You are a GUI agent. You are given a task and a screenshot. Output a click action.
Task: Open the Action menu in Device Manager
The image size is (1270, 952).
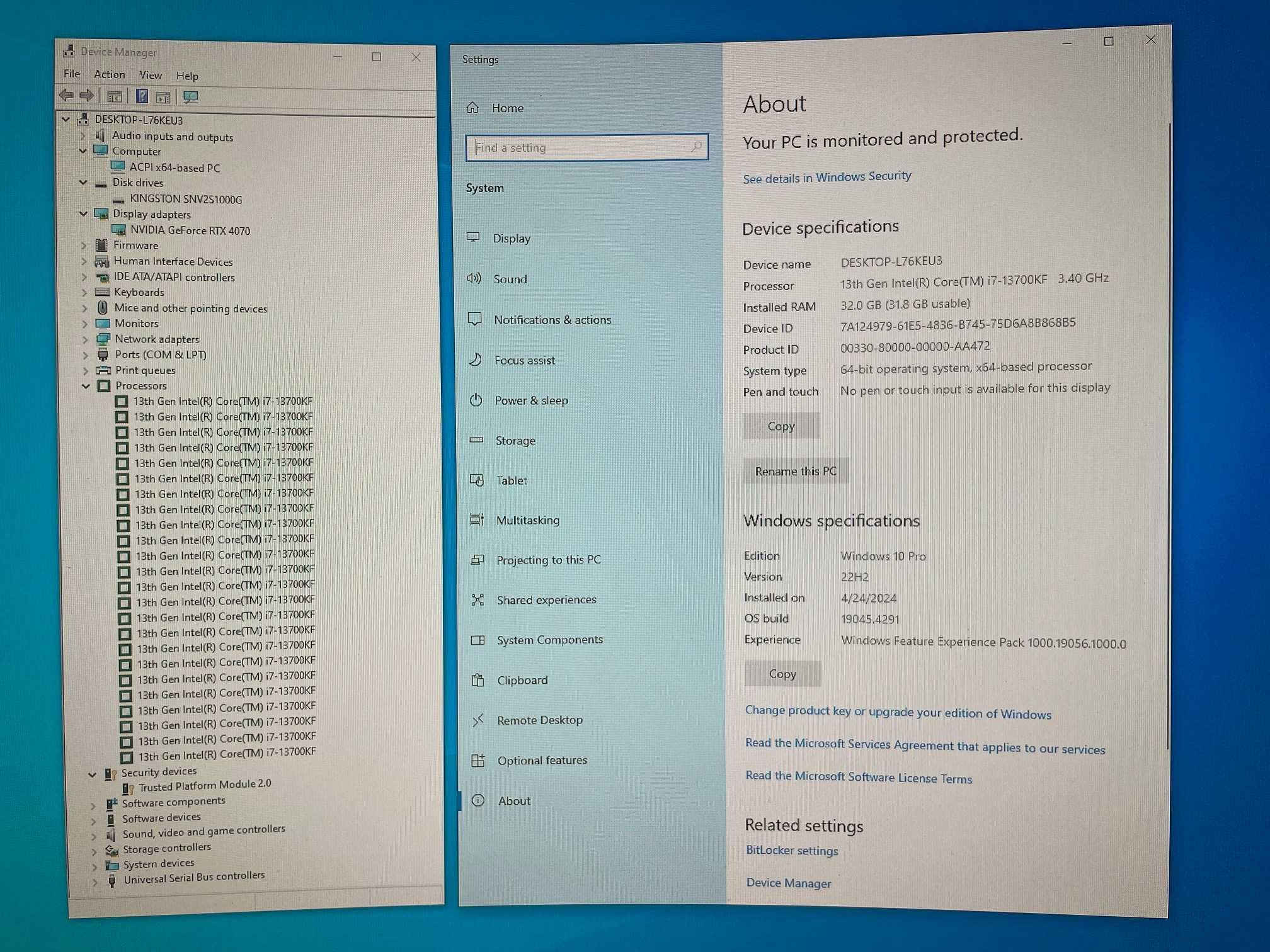[x=109, y=74]
